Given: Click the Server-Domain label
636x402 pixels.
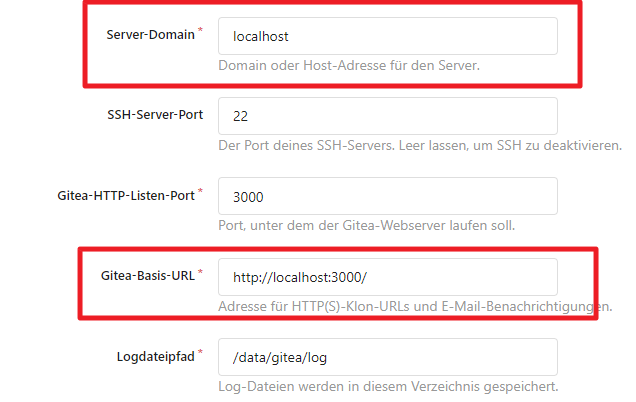Looking at the screenshot, I should (x=150, y=35).
